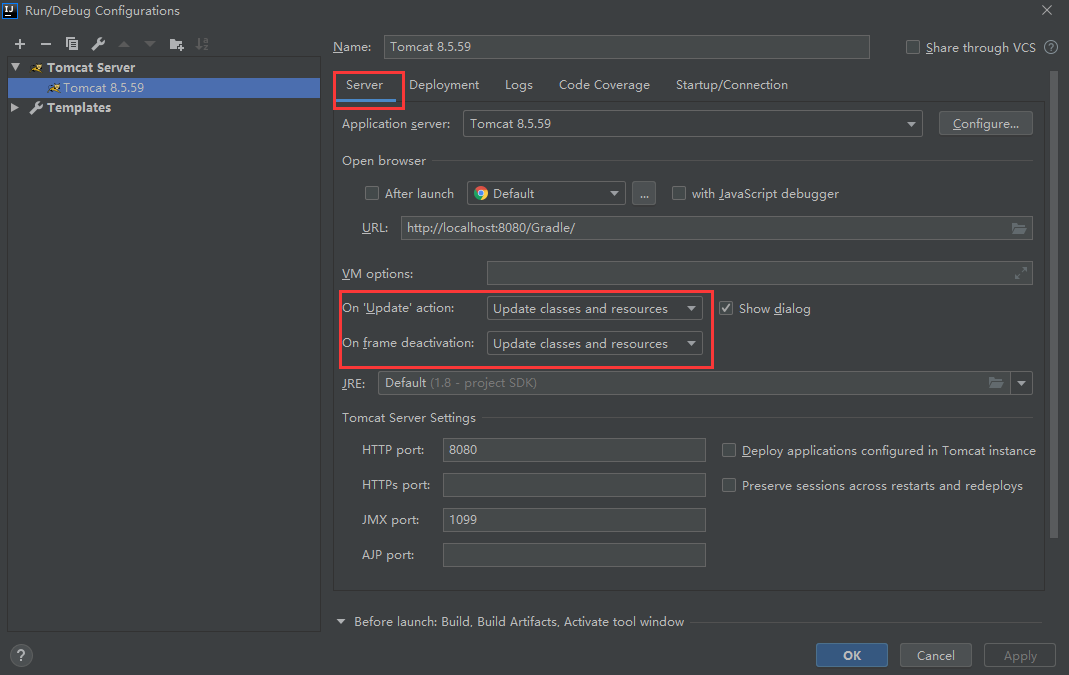The height and width of the screenshot is (675, 1069).
Task: Click the Apply button
Action: coord(1020,655)
